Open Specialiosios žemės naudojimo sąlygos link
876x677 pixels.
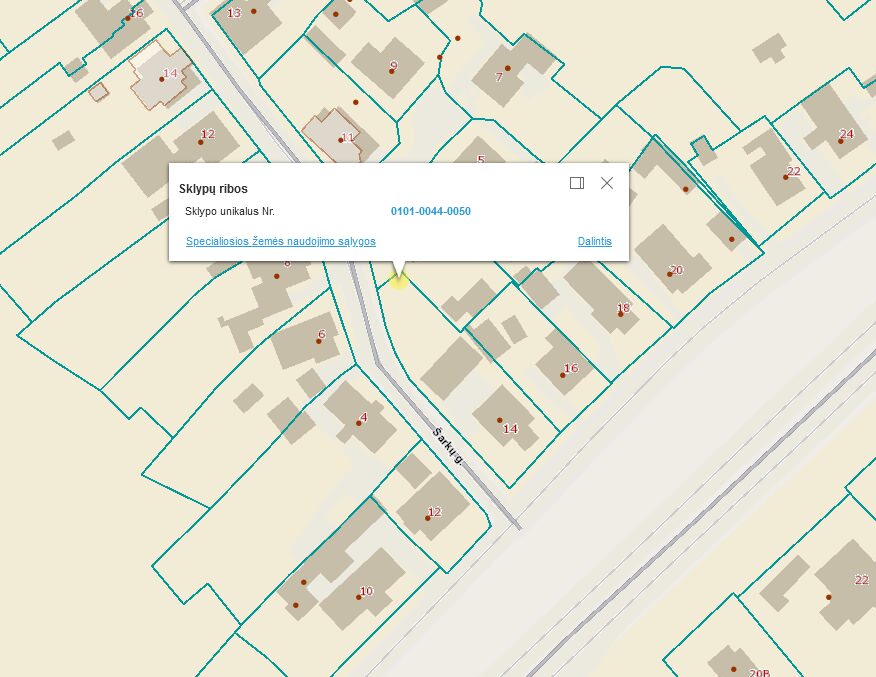click(x=280, y=242)
